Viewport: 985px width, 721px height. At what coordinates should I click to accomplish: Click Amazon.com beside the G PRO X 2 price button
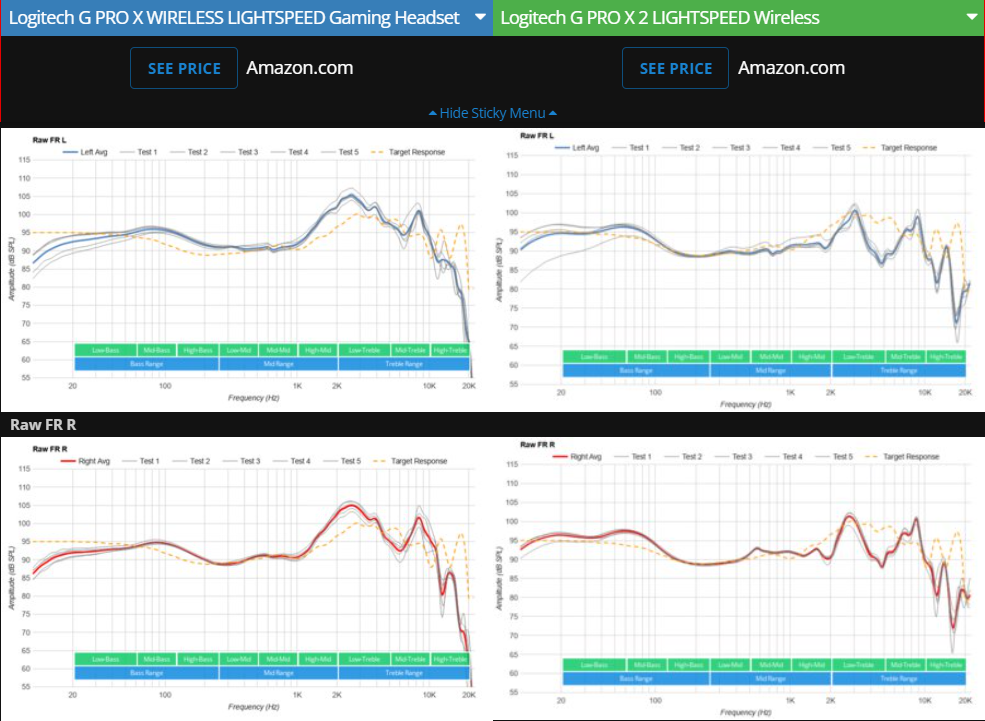791,68
